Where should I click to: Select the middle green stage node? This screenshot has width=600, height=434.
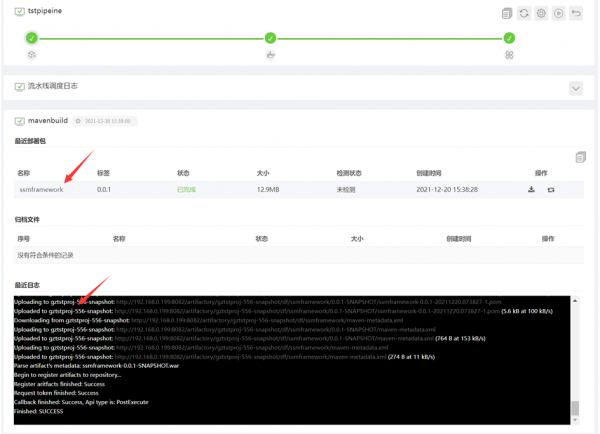pos(271,38)
